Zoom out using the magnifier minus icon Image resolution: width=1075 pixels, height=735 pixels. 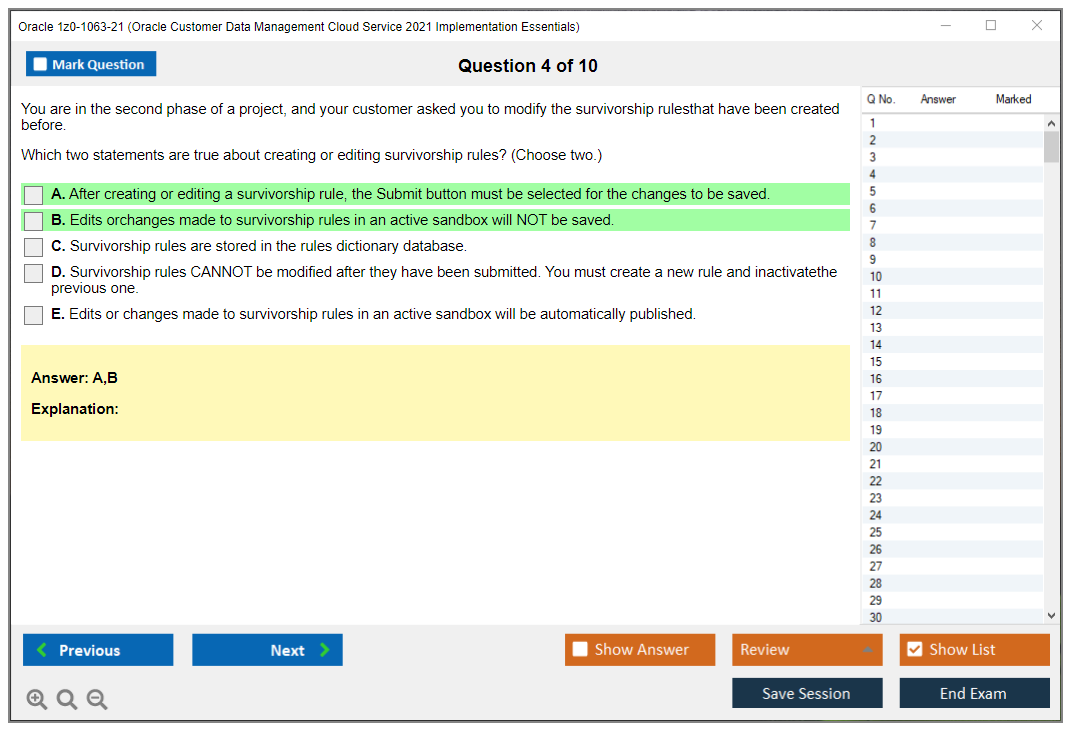click(x=96, y=699)
